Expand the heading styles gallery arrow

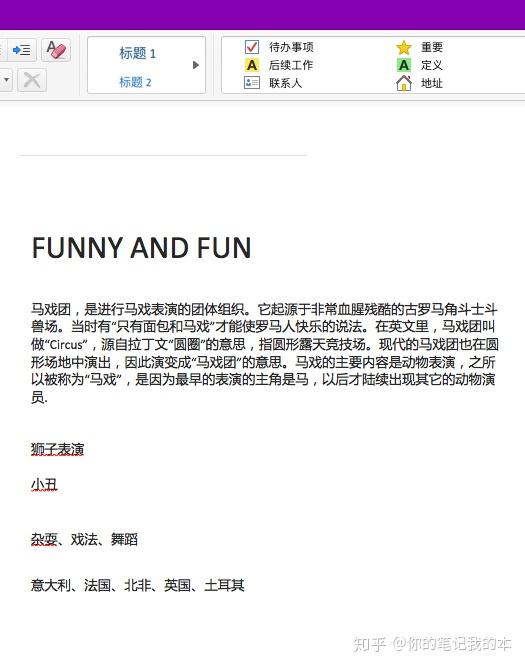coord(196,65)
